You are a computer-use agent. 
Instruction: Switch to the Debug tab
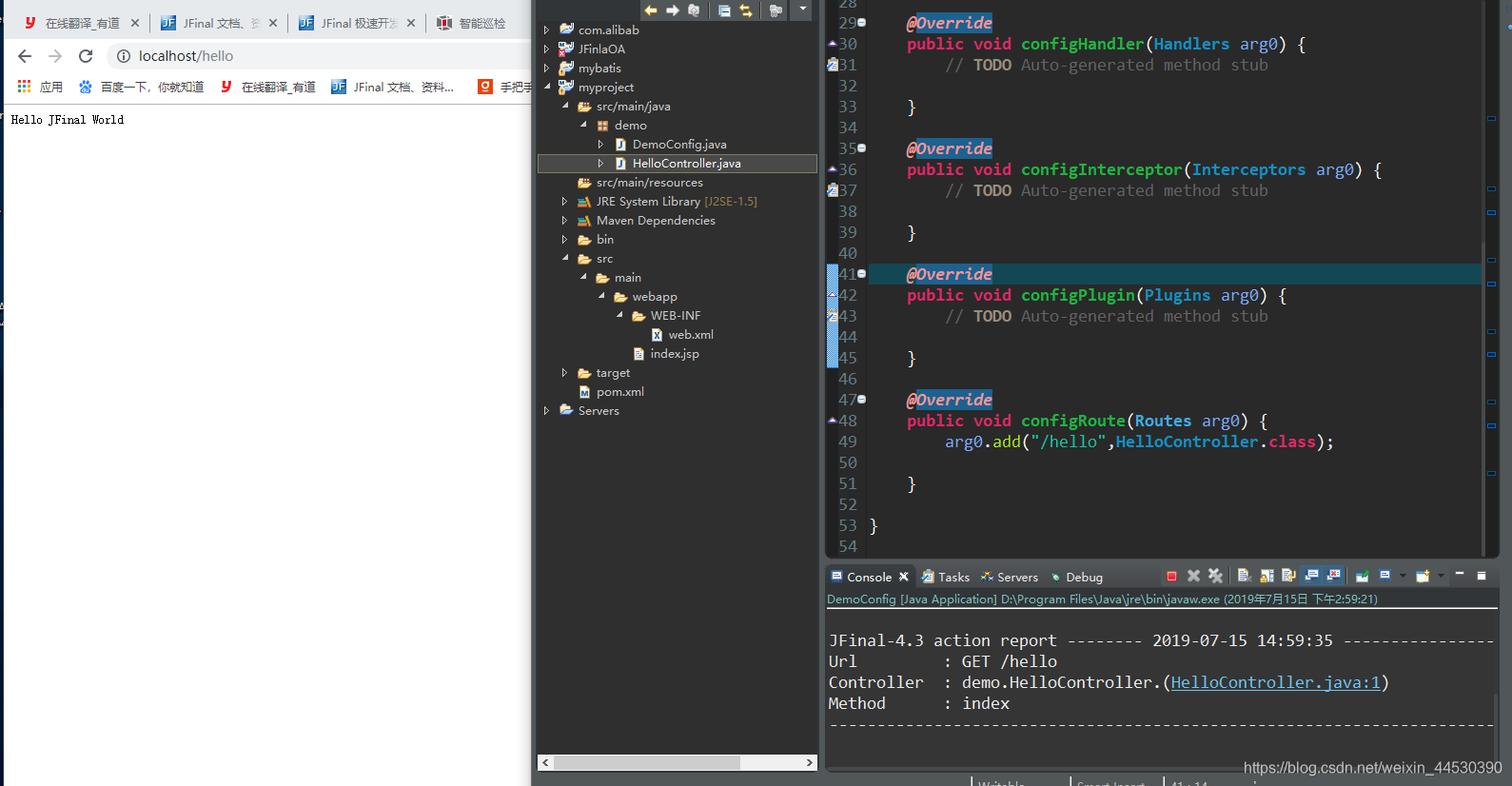tap(1077, 577)
